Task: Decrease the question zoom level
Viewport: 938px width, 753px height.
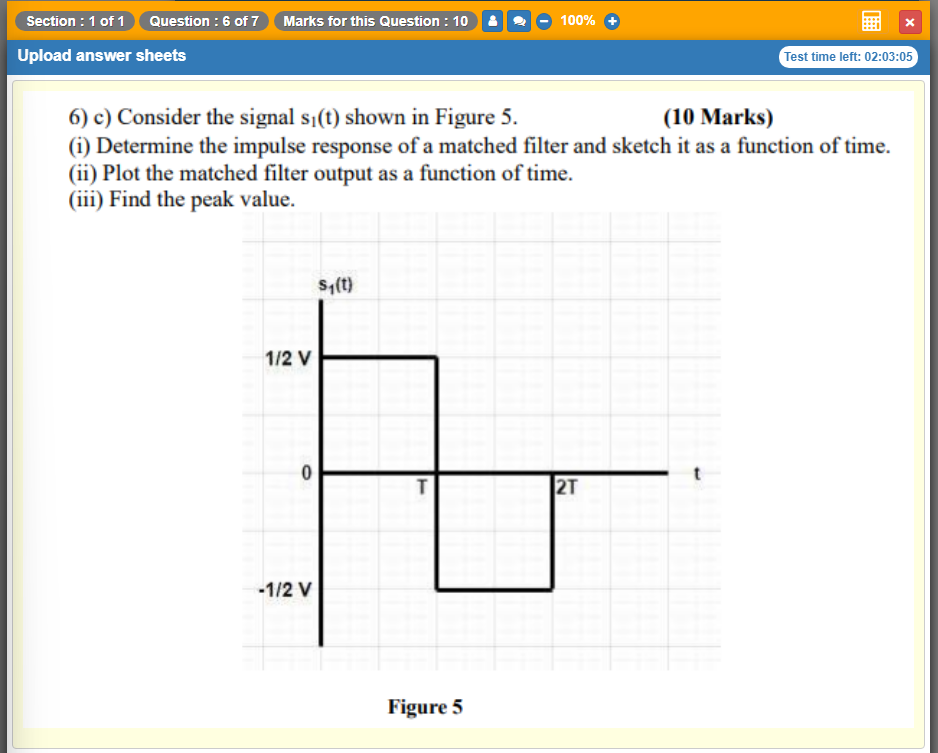Action: (543, 21)
